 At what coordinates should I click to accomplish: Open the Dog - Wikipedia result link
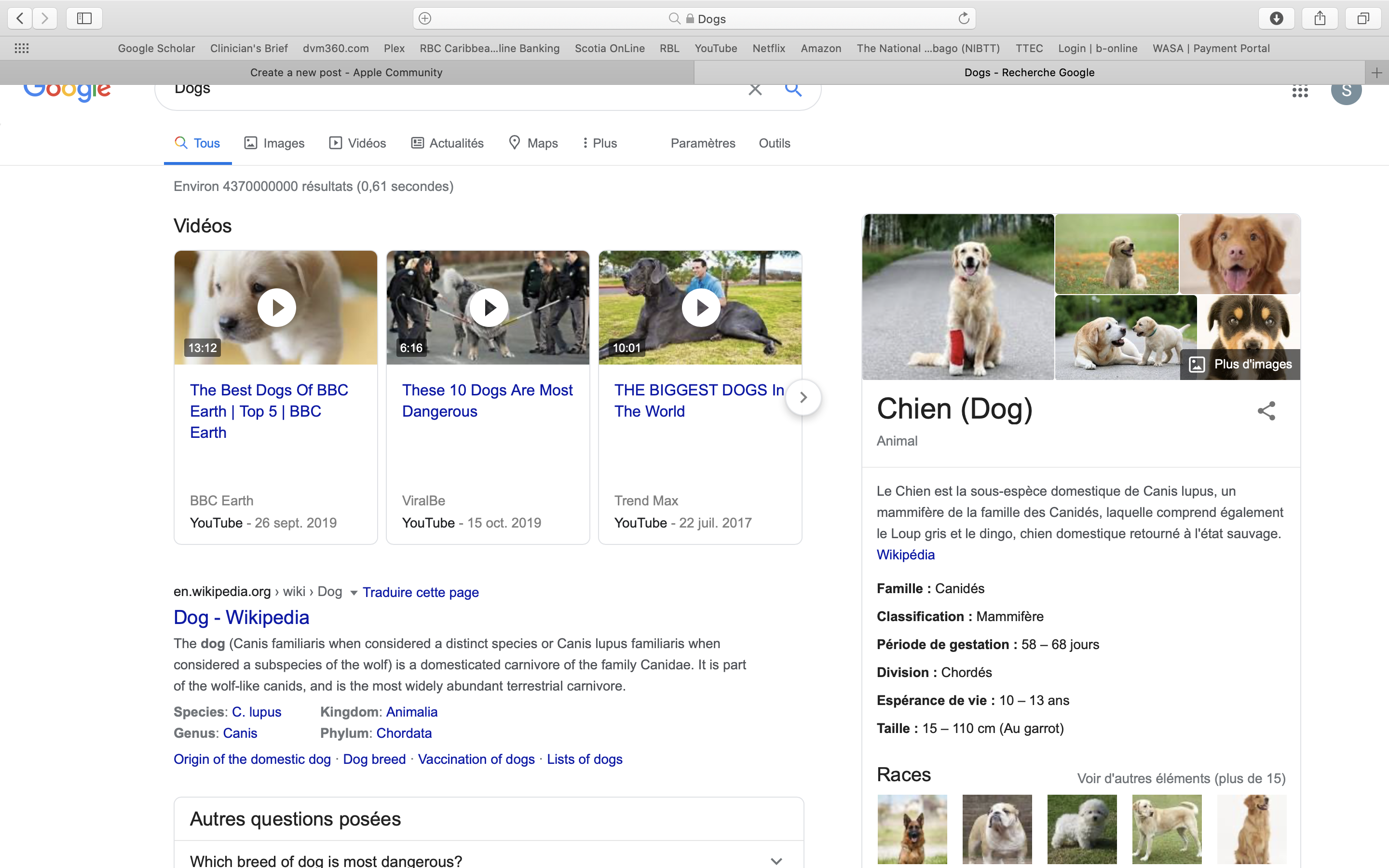pos(241,617)
